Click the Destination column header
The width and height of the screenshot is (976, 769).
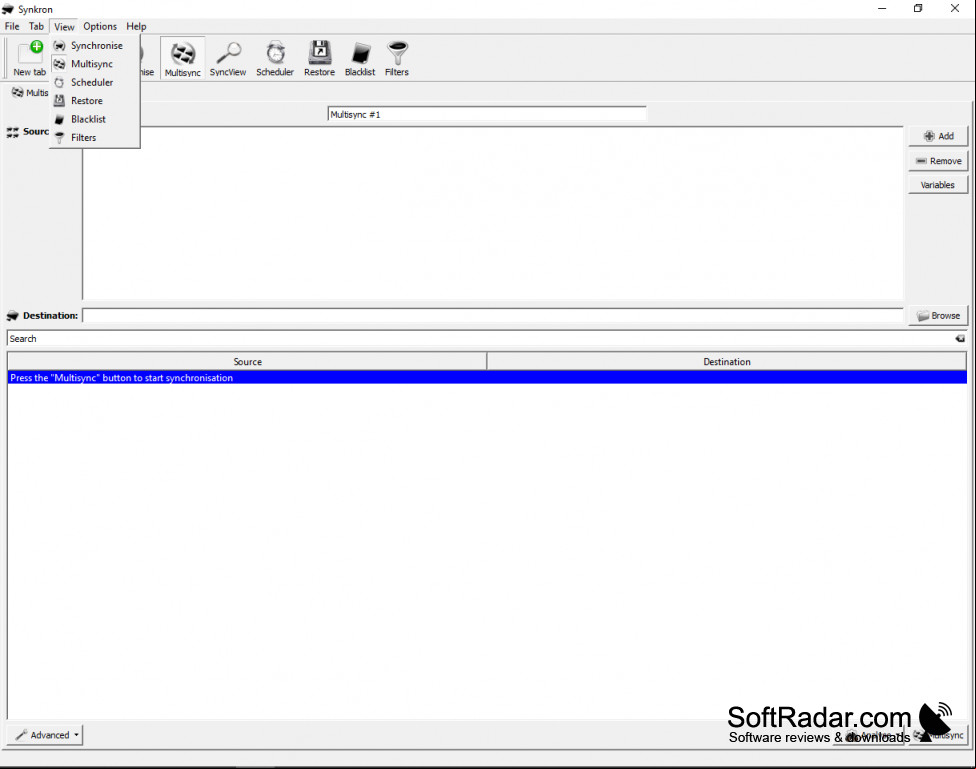(x=726, y=362)
